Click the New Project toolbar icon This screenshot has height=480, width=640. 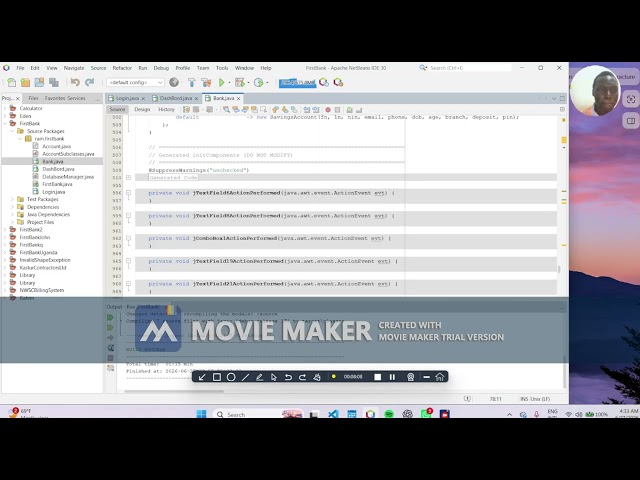click(25, 82)
